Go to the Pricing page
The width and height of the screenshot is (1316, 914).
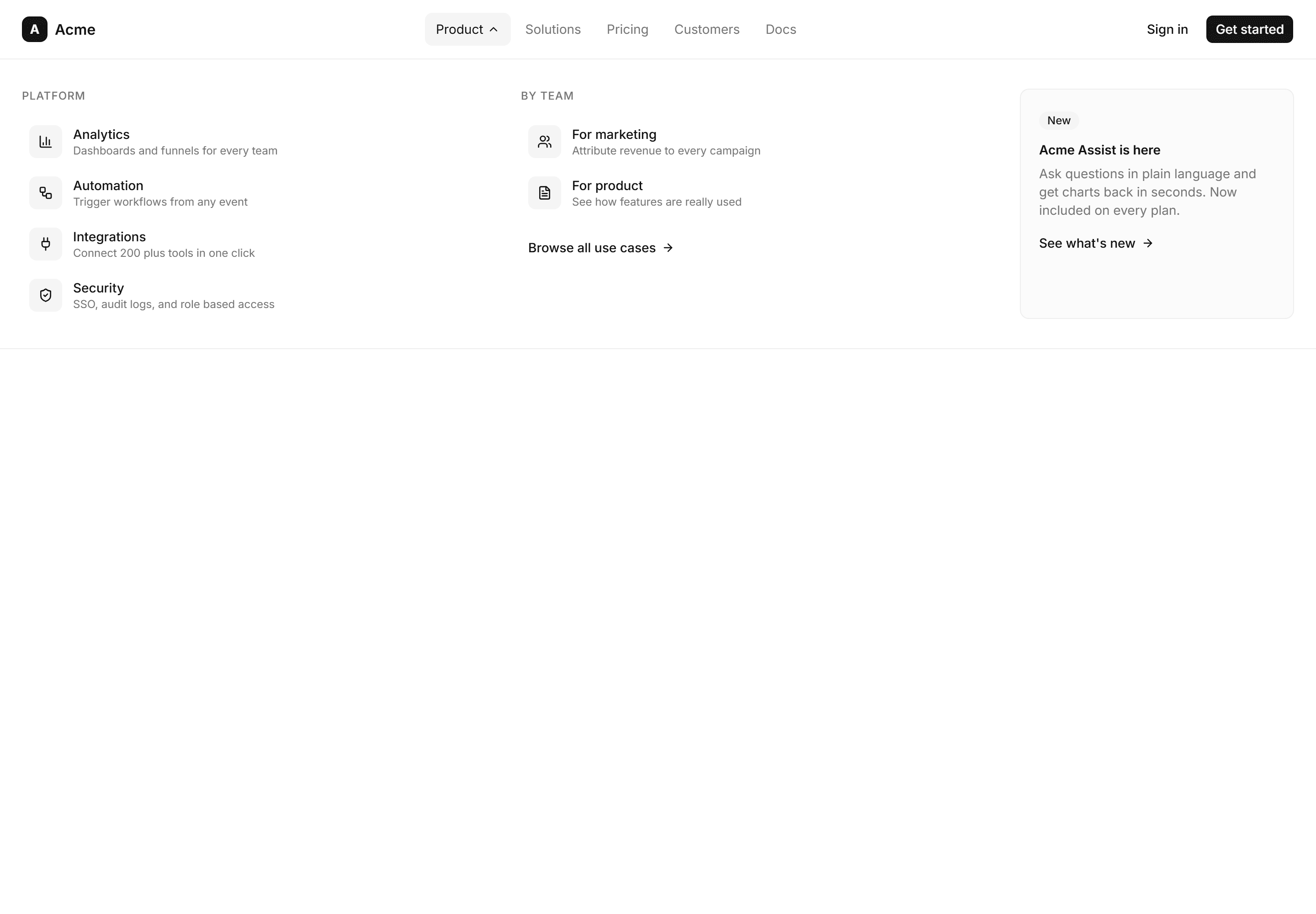click(x=627, y=29)
